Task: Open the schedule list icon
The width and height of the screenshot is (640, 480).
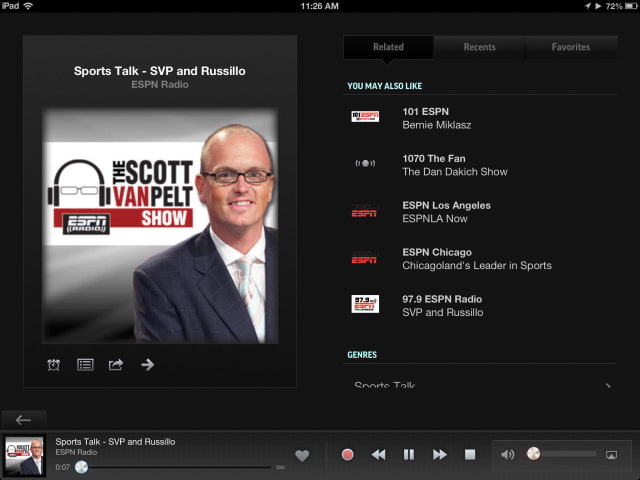Action: [85, 364]
